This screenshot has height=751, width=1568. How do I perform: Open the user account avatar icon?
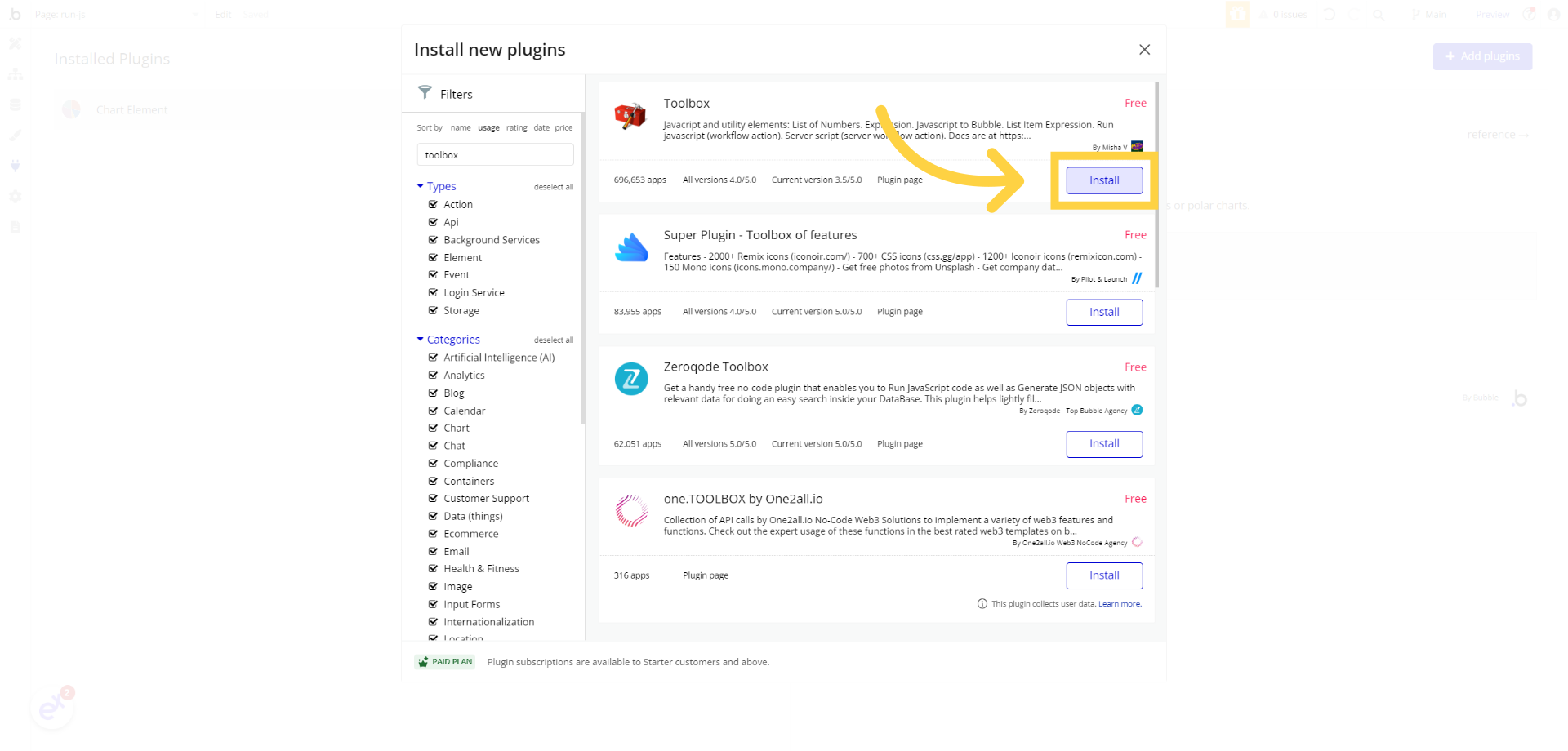coord(1553,15)
